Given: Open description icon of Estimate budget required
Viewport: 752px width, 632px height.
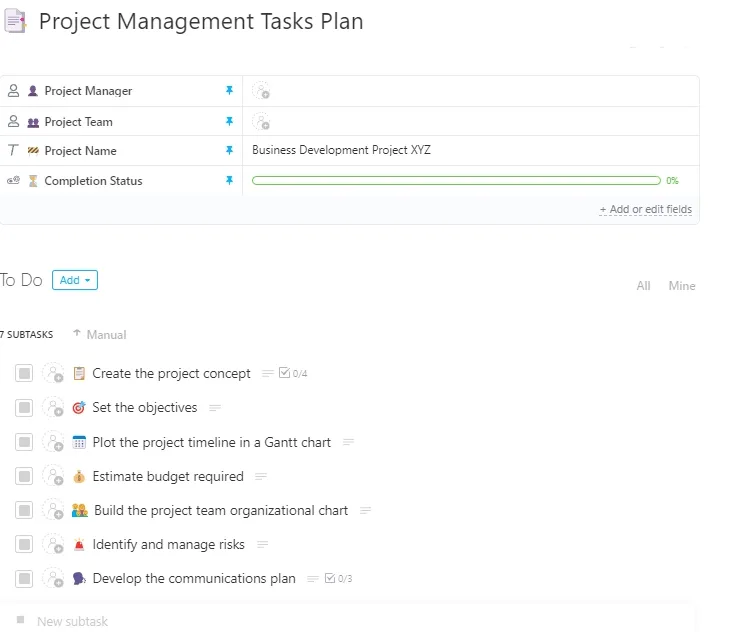Looking at the screenshot, I should tap(261, 476).
